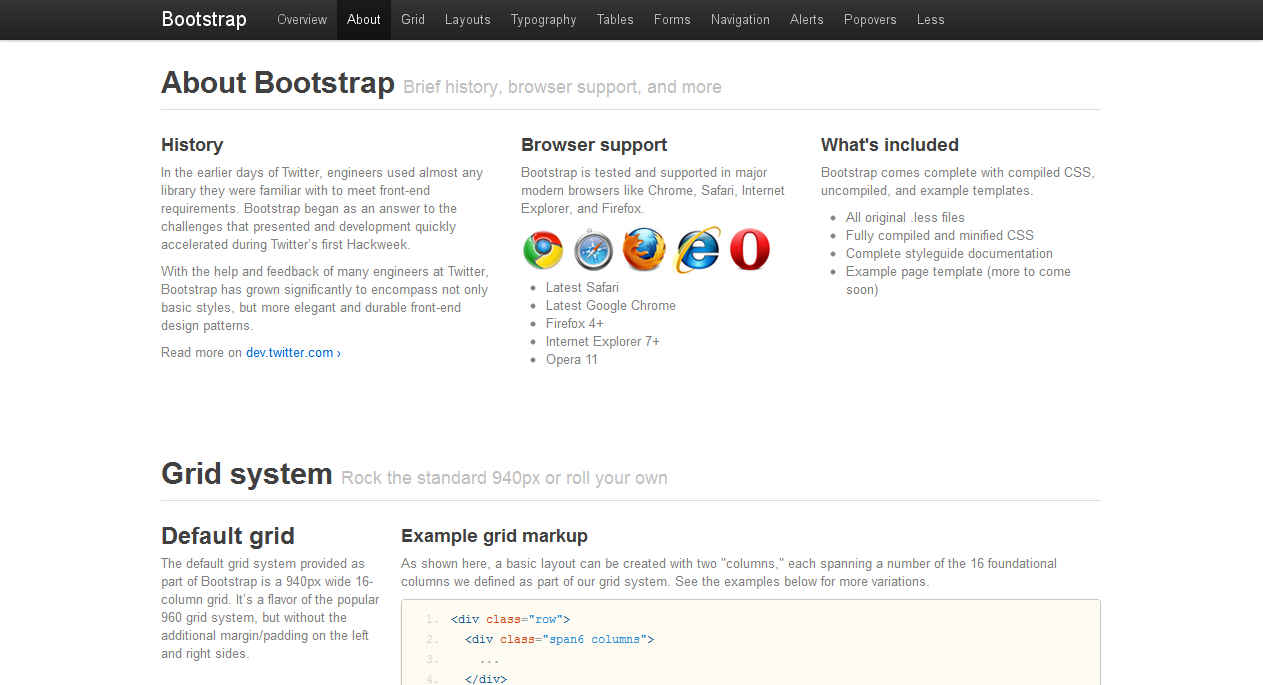Click the Google Chrome browser icon
Viewport: 1263px width, 685px height.
click(543, 250)
